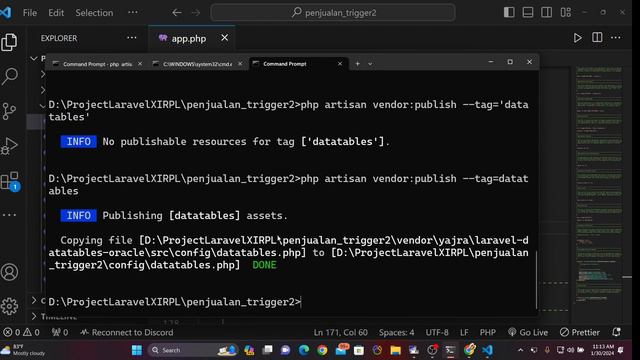This screenshot has height=360, width=640.
Task: Go to line via Ln 171, Col 60
Action: [x=340, y=332]
